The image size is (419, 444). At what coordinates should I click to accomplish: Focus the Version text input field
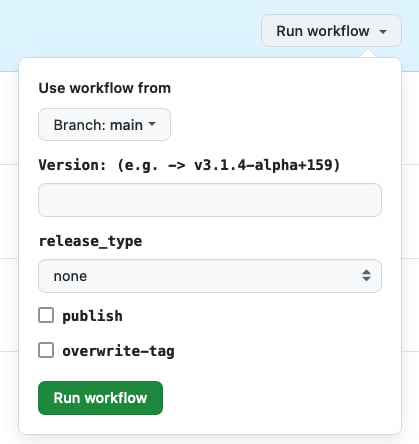pos(210,200)
